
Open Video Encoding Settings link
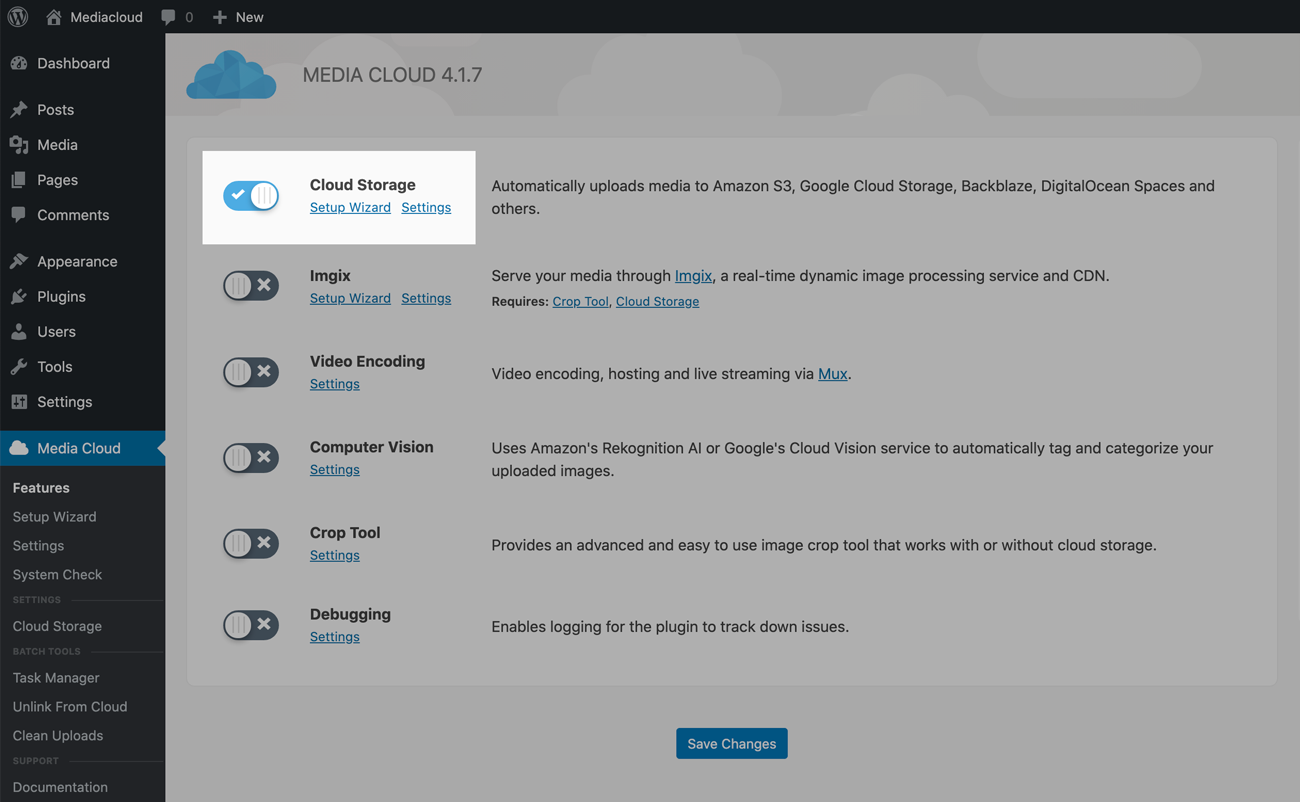click(335, 384)
